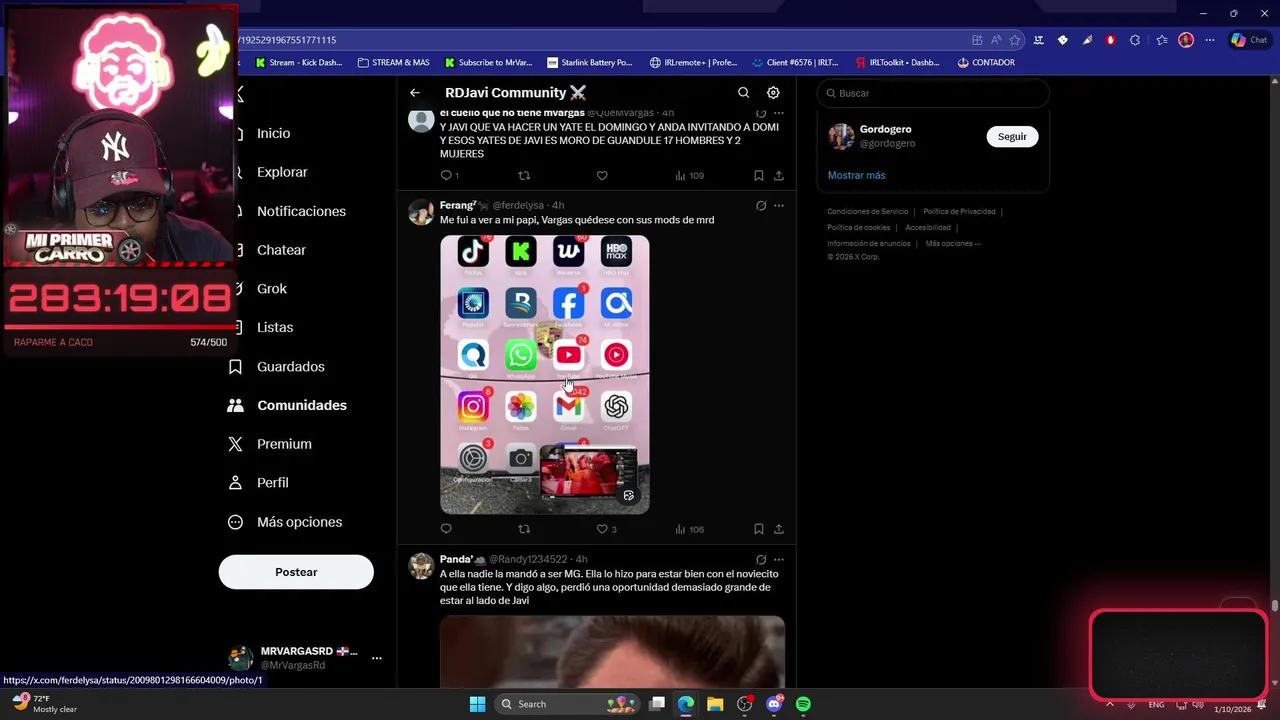1280x720 pixels.
Task: Open Windows Start menu
Action: 477,704
